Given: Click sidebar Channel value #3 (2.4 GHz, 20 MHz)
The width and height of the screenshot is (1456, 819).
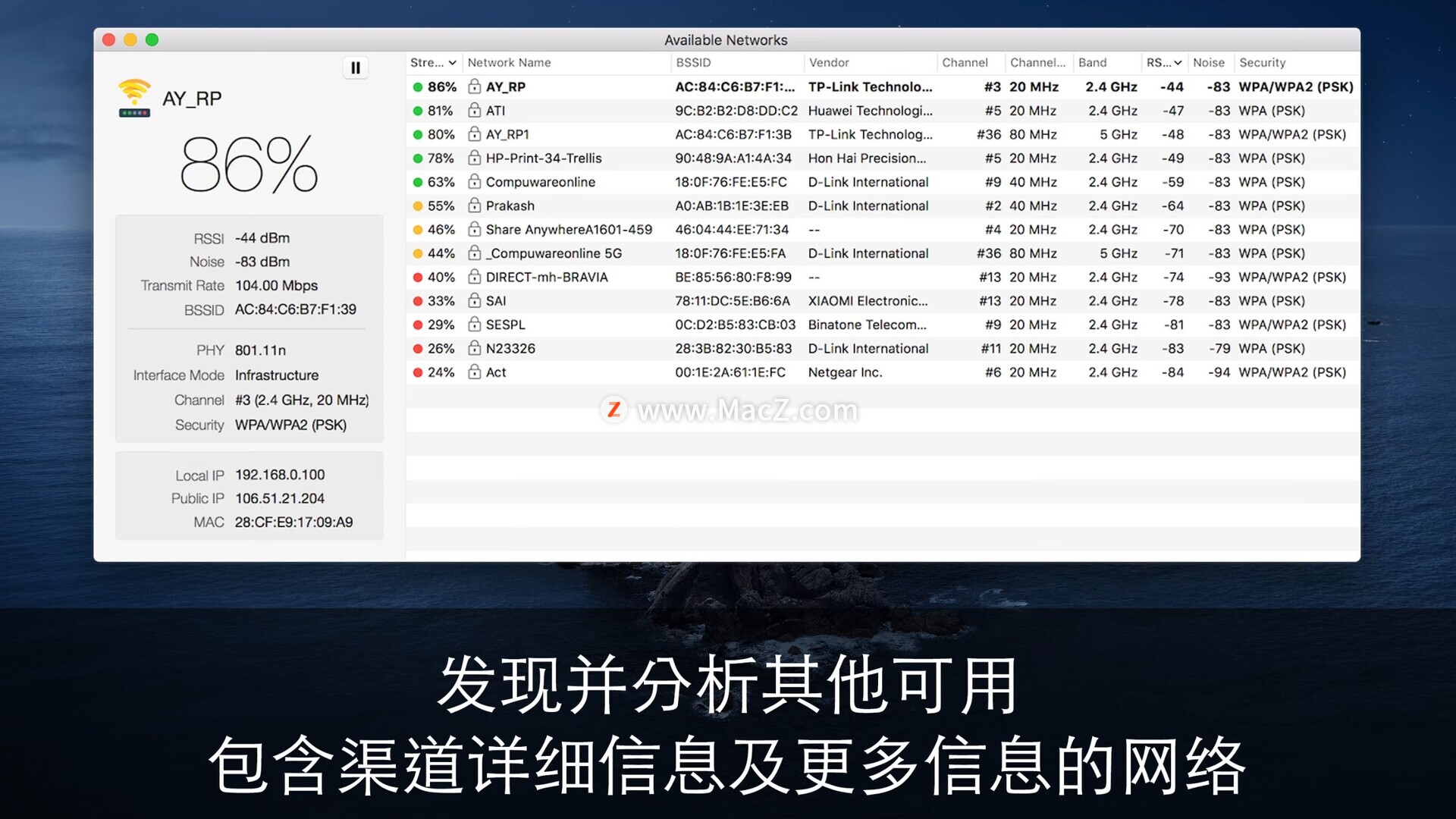Looking at the screenshot, I should [x=302, y=400].
